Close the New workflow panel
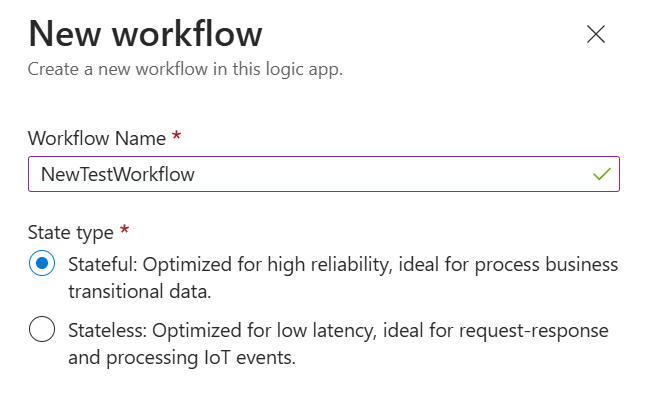Image resolution: width=645 pixels, height=406 pixels. (596, 34)
